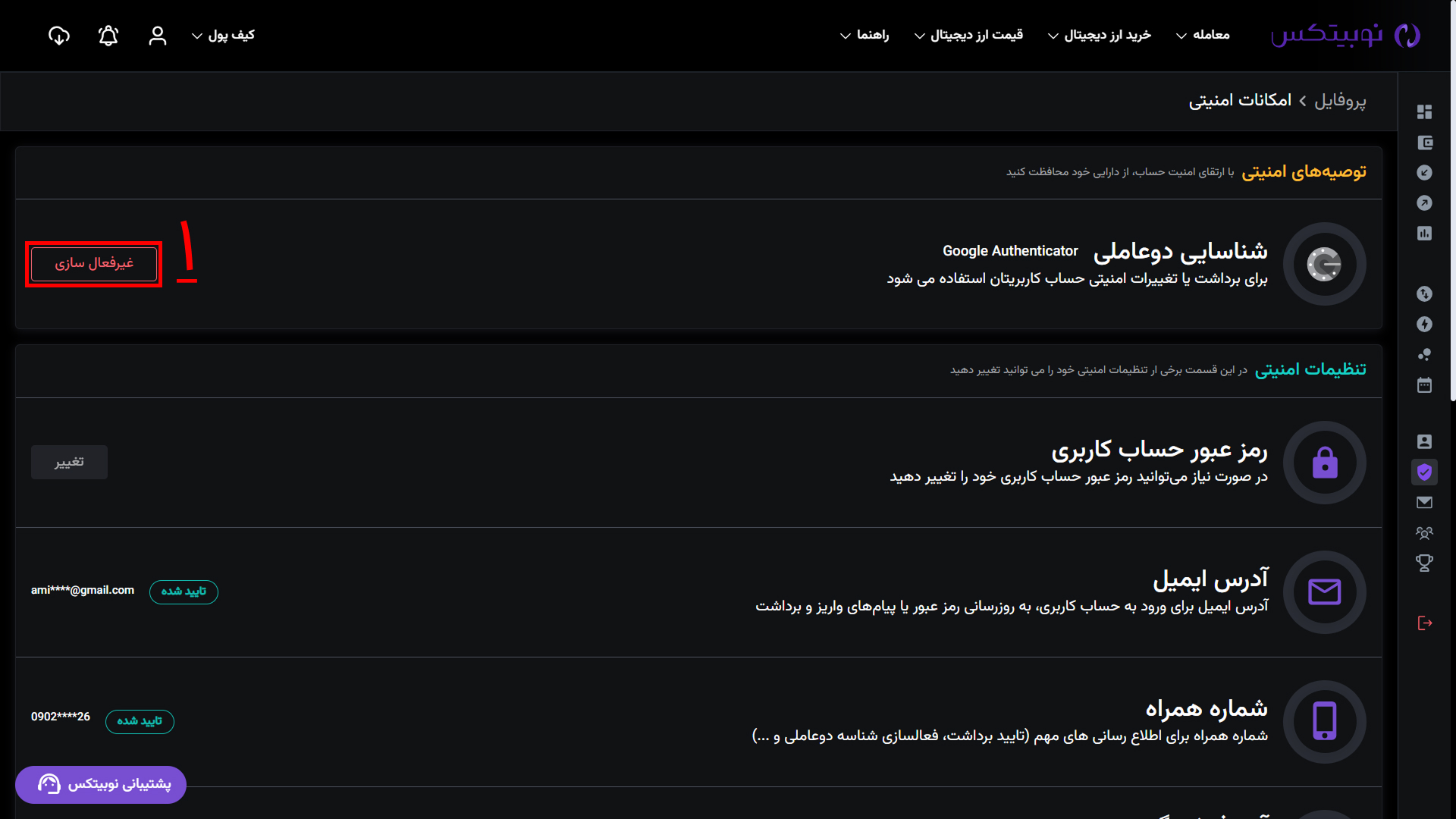Image resolution: width=1456 pixels, height=819 pixels.
Task: Click the cloud download icon in header
Action: click(x=59, y=36)
